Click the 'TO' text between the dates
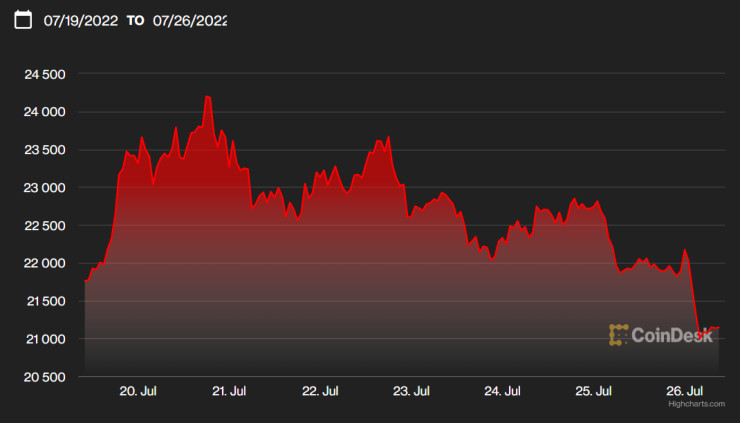740x423 pixels. (135, 20)
